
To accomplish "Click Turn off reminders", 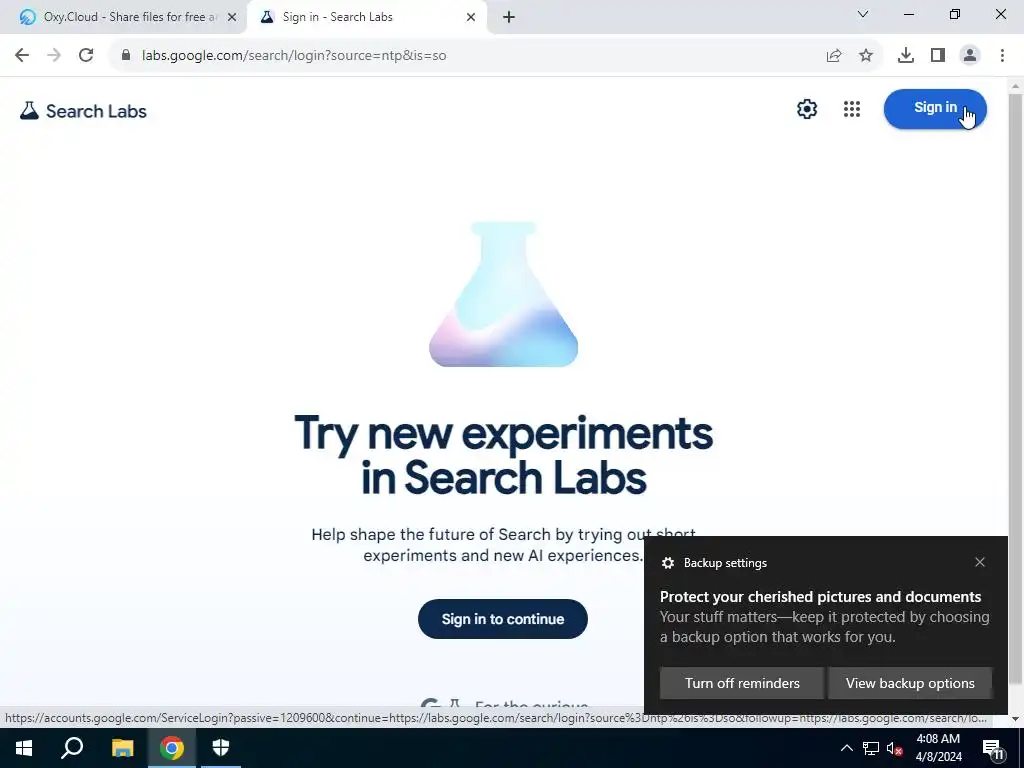I will pos(742,683).
